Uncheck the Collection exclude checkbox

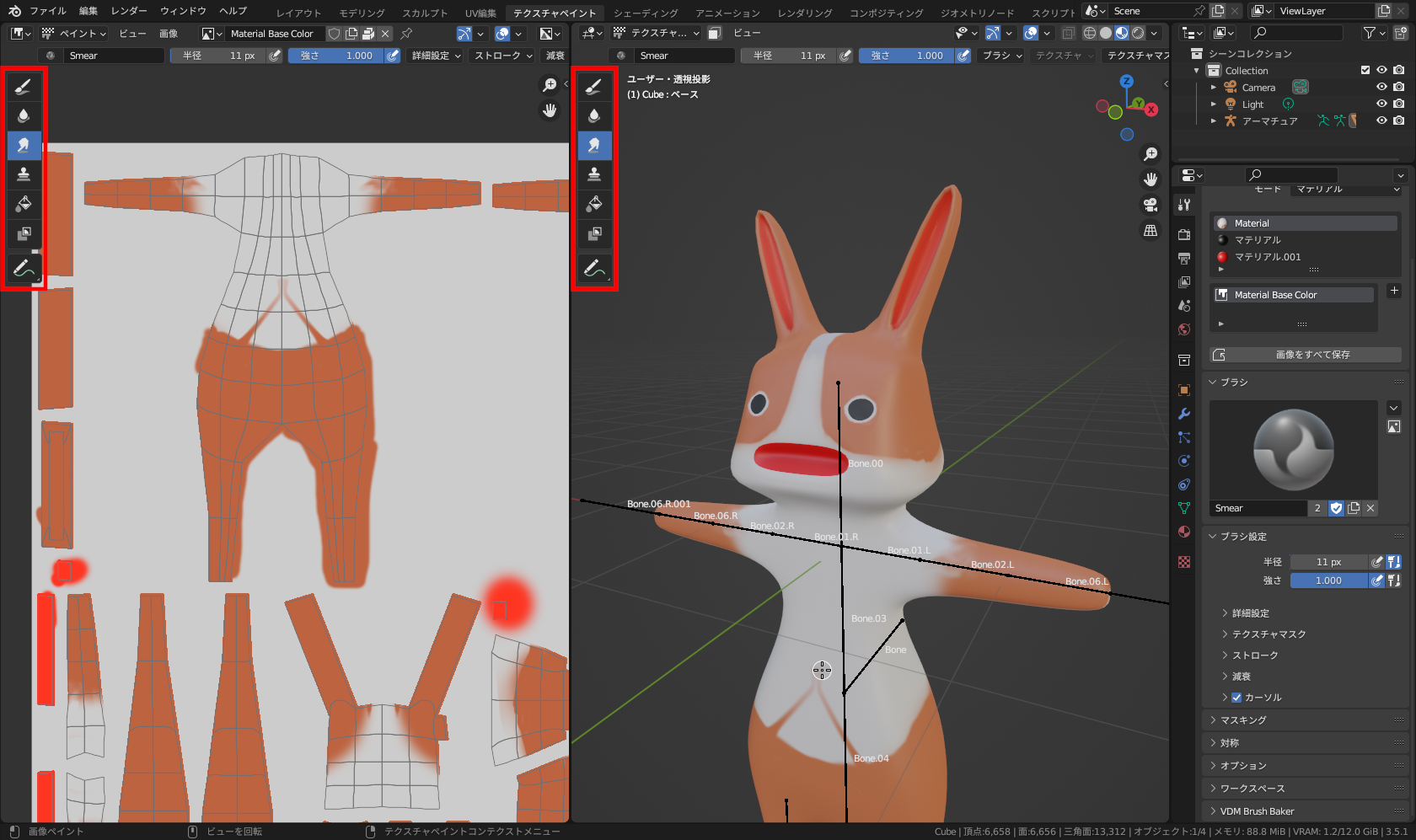(x=1365, y=71)
